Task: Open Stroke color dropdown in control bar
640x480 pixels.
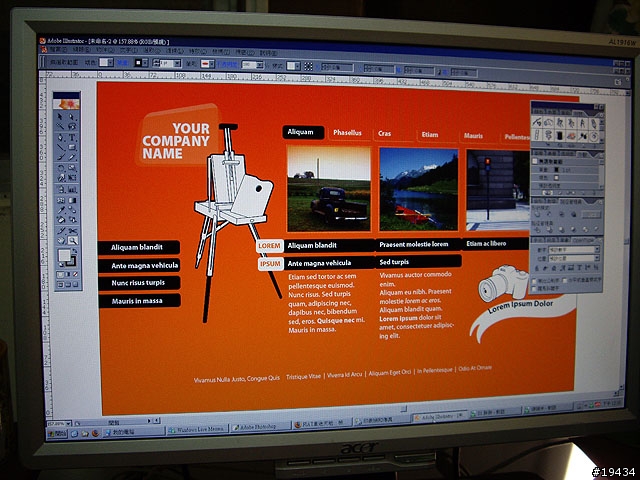Action: point(144,62)
